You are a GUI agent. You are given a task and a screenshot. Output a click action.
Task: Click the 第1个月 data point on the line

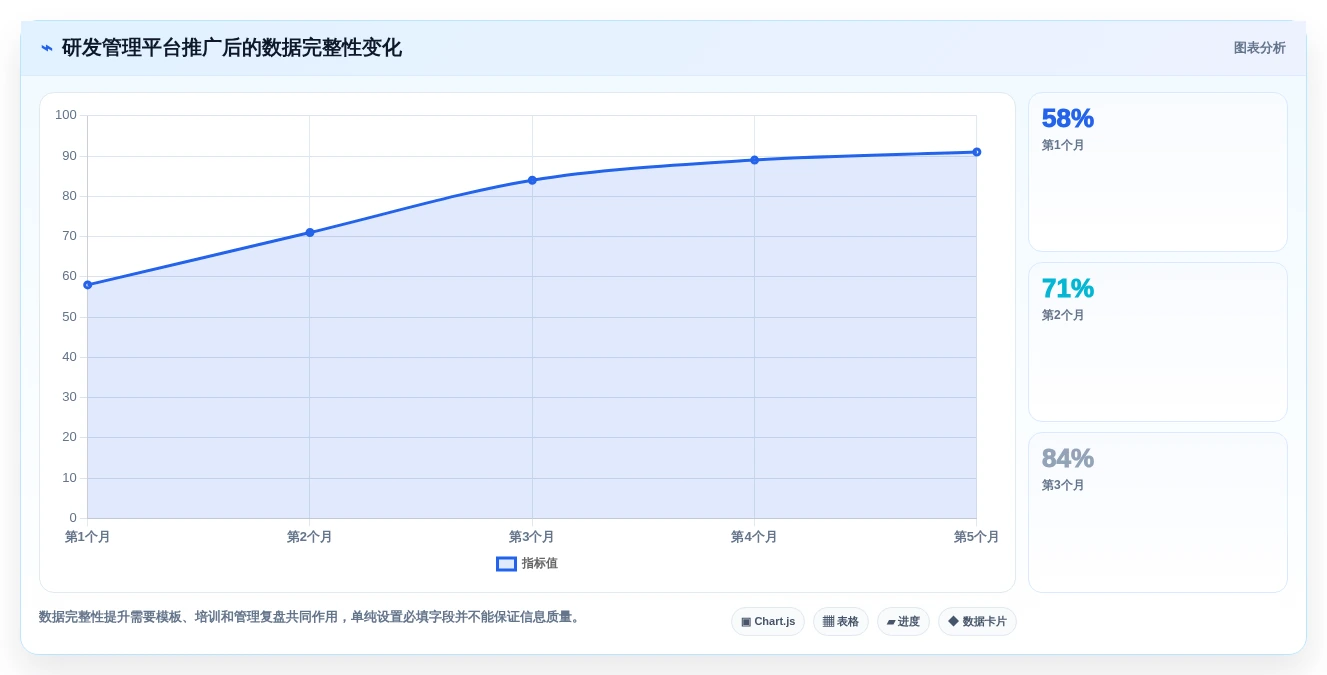point(88,285)
